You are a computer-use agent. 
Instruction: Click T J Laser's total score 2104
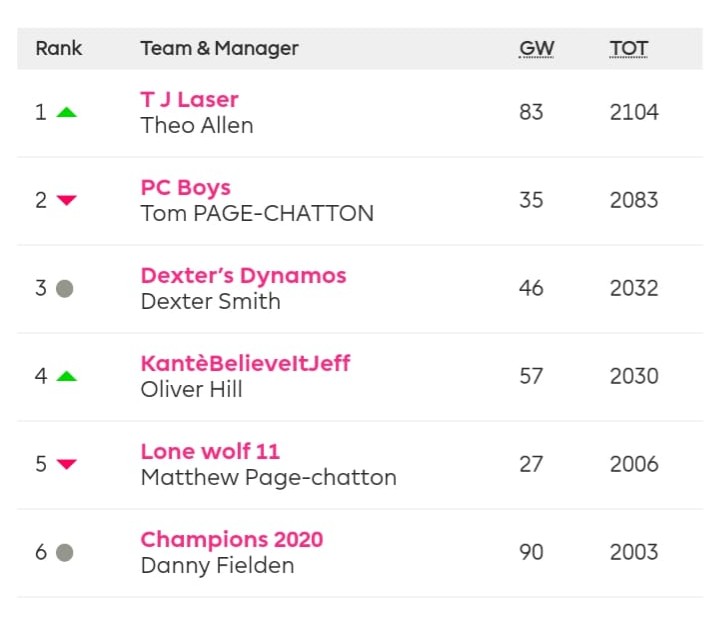point(634,112)
